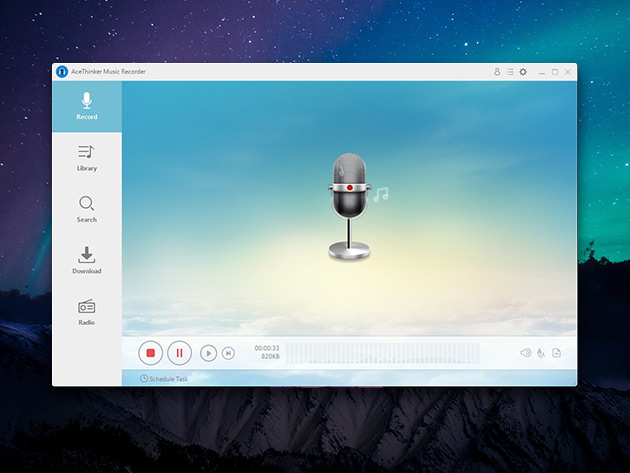The height and width of the screenshot is (473, 630).
Task: Click the AceThinker Music Recorder title text
Action: (108, 72)
